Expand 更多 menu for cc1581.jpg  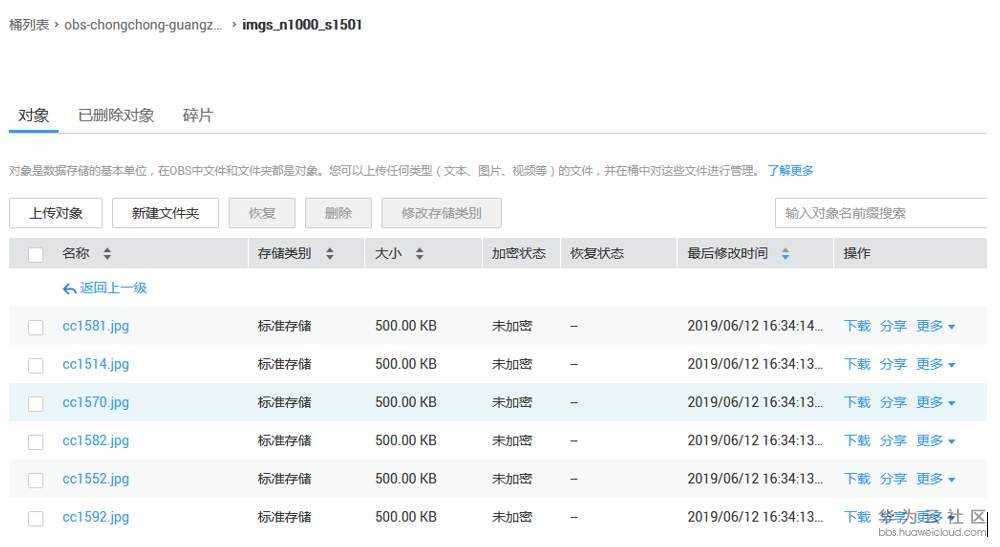[936, 326]
